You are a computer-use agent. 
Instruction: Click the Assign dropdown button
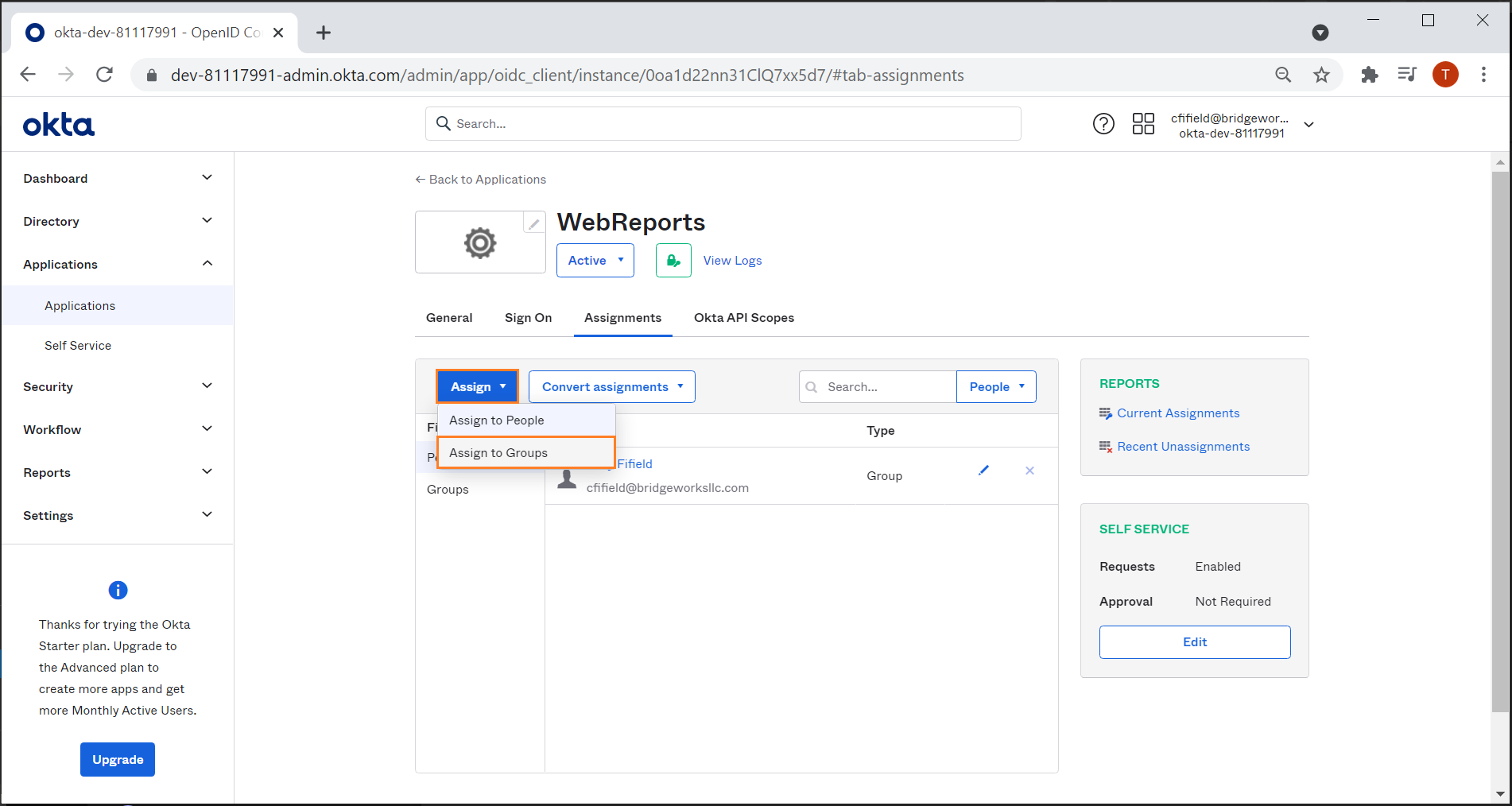pyautogui.click(x=477, y=386)
